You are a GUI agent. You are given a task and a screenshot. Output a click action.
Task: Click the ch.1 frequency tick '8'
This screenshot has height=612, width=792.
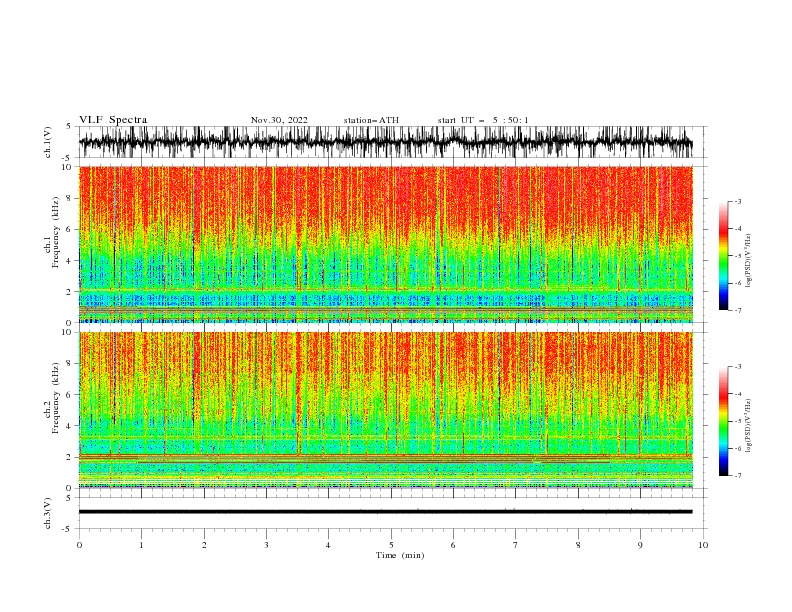click(70, 198)
